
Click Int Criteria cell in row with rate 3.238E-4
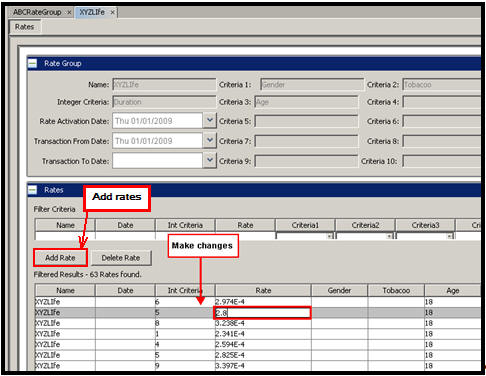185,323
